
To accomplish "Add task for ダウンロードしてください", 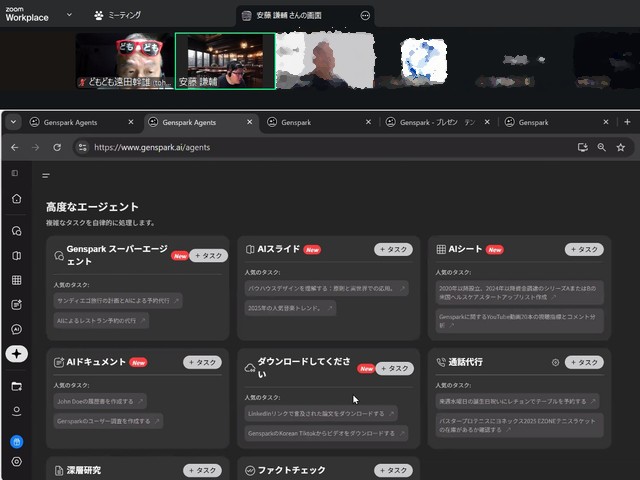I will click(395, 369).
